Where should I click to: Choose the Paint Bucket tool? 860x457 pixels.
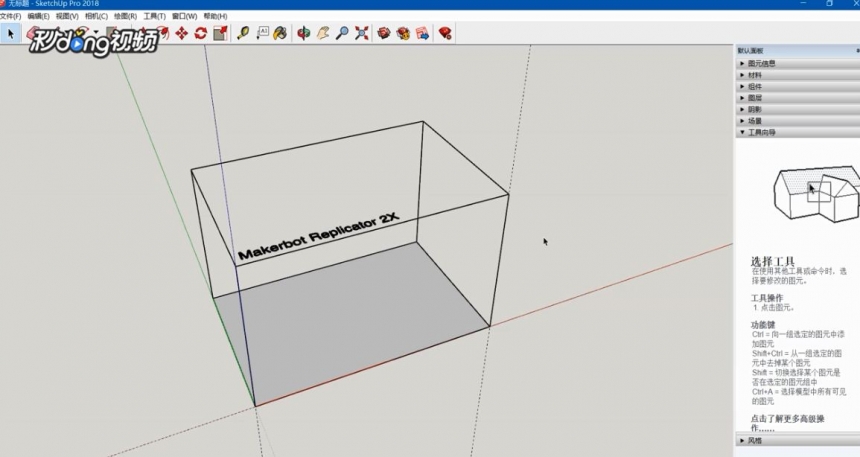(x=280, y=33)
